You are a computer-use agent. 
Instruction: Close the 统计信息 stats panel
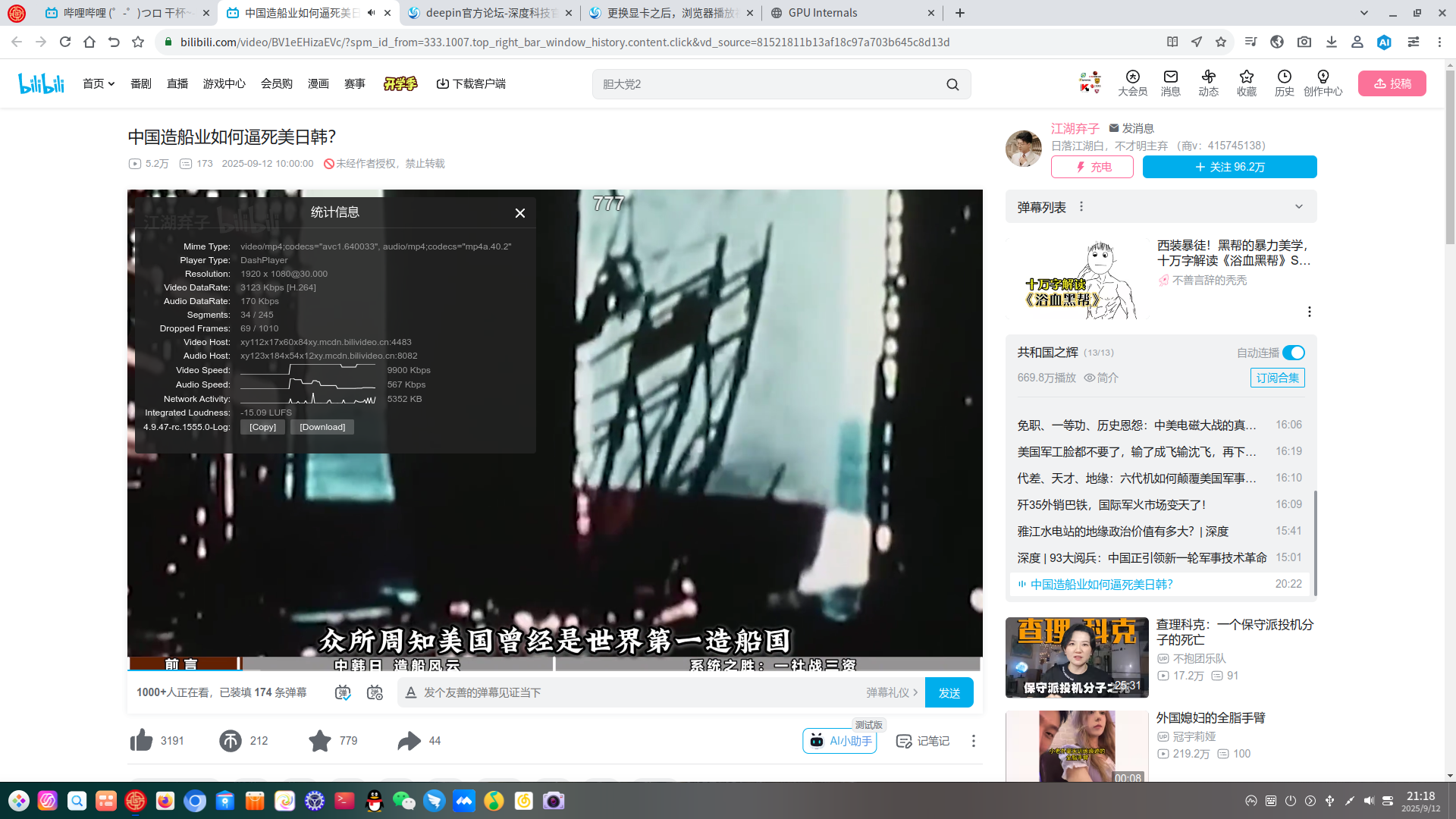[520, 213]
